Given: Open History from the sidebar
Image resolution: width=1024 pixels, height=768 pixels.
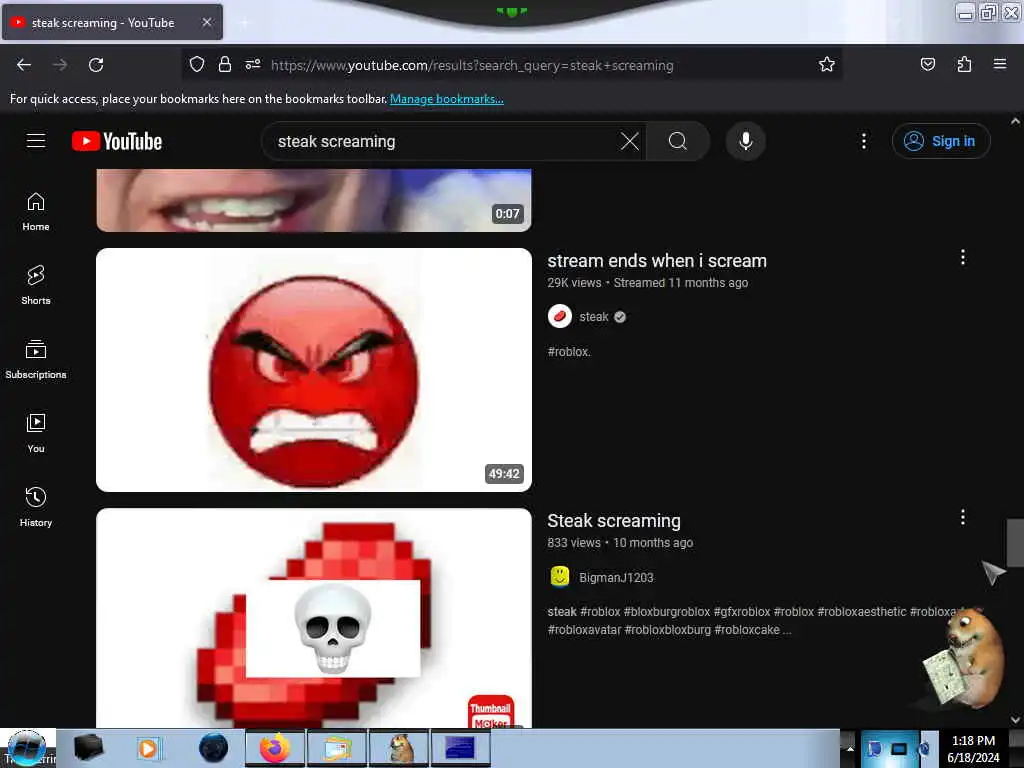Looking at the screenshot, I should pos(36,507).
